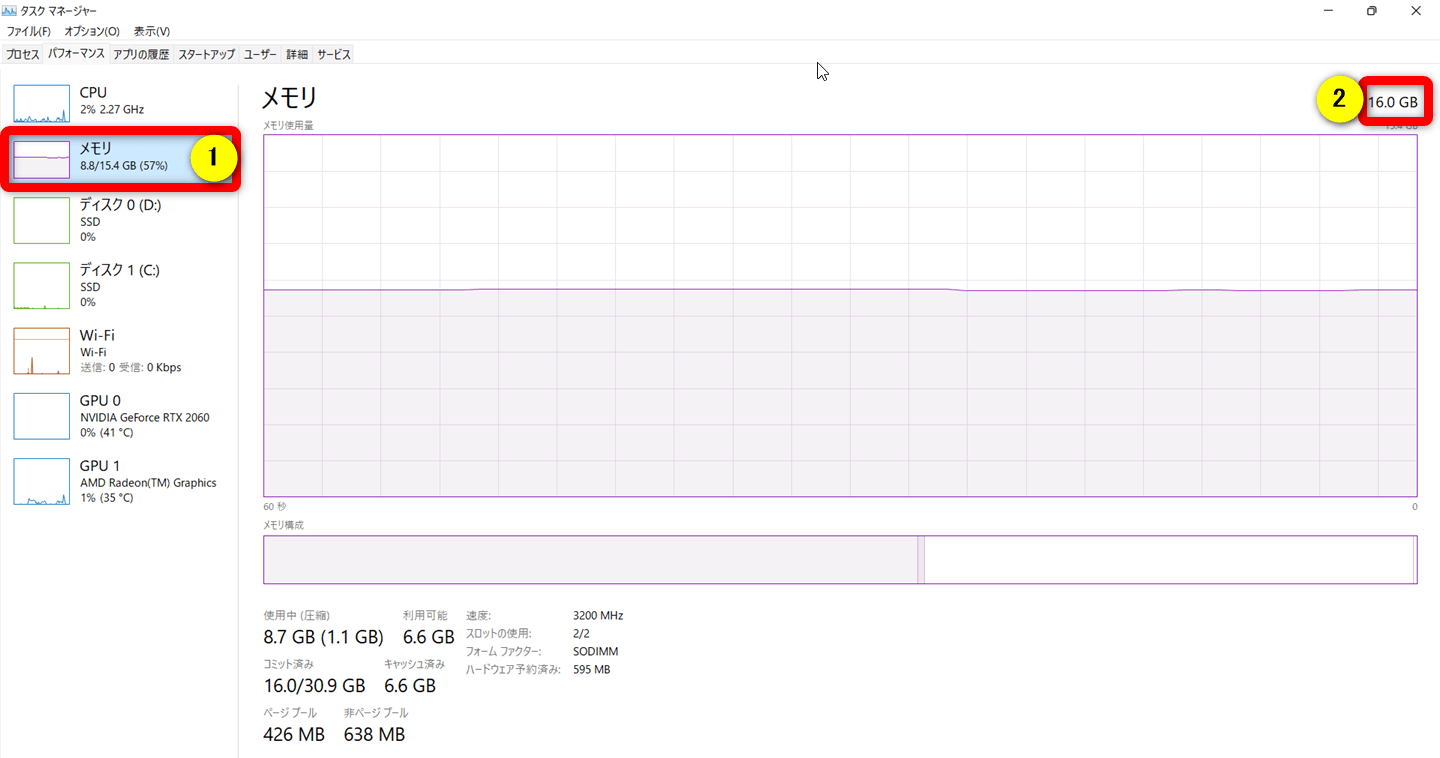Click the 3200 MHz speed value

pyautogui.click(x=598, y=616)
